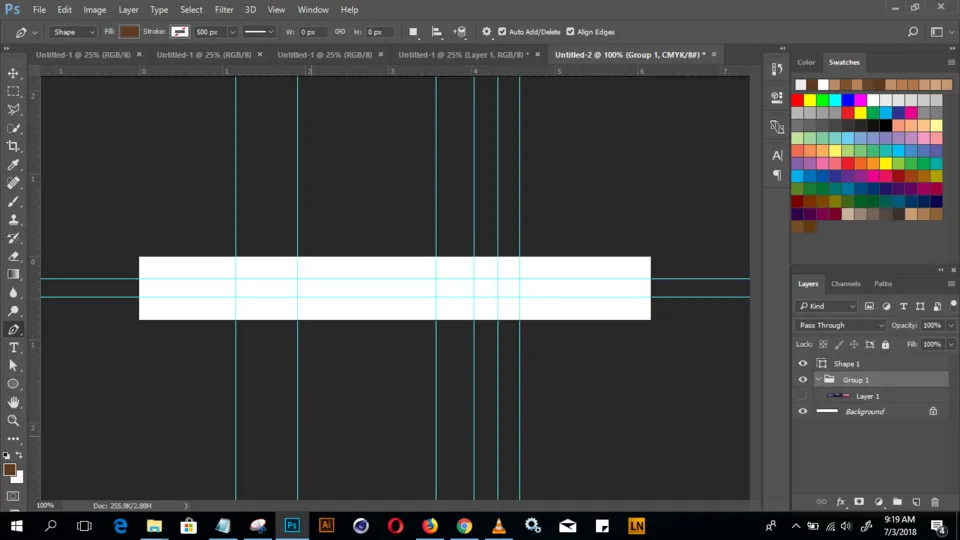Select the Blur tool
The height and width of the screenshot is (540, 960).
tap(13, 293)
